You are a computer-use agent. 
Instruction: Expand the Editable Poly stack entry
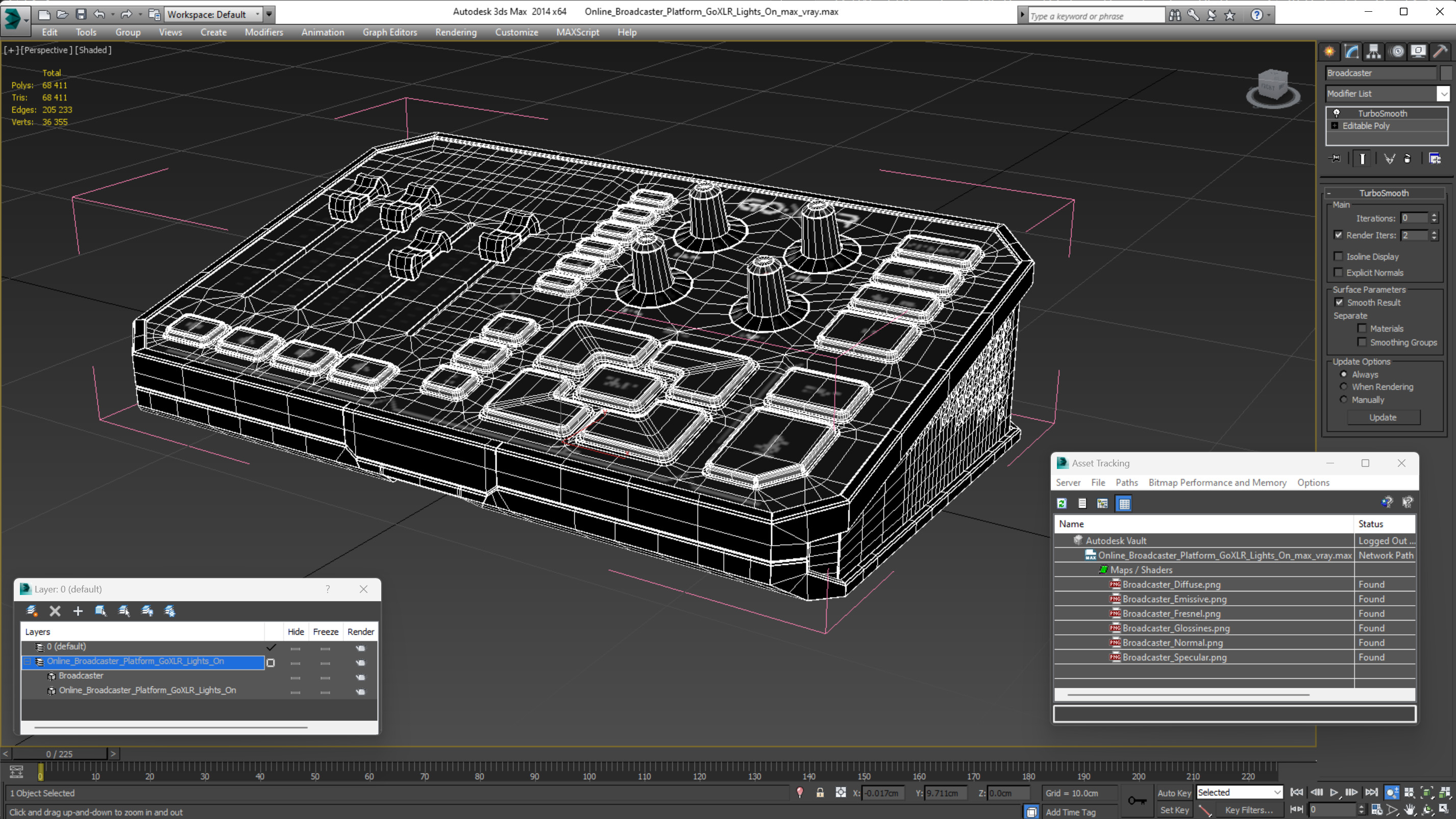coord(1335,126)
